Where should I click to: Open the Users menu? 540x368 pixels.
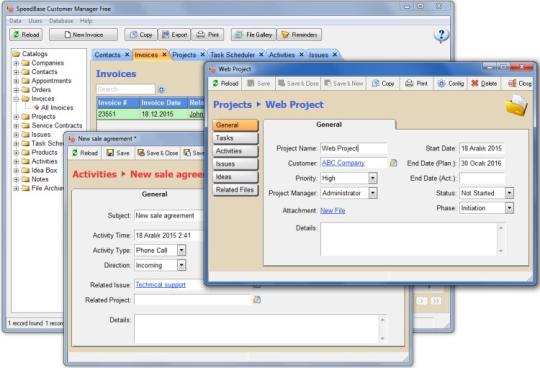(x=35, y=21)
